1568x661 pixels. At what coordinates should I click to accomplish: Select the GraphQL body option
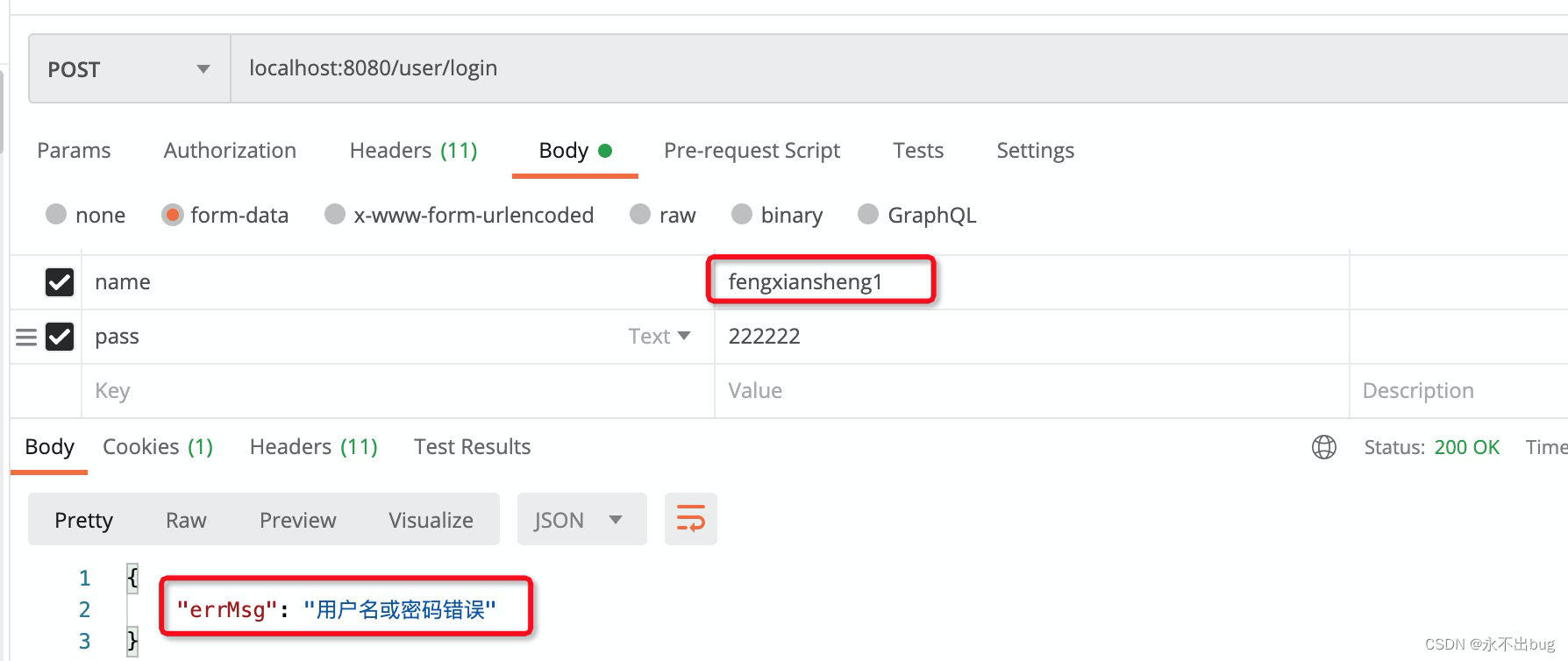click(x=869, y=215)
